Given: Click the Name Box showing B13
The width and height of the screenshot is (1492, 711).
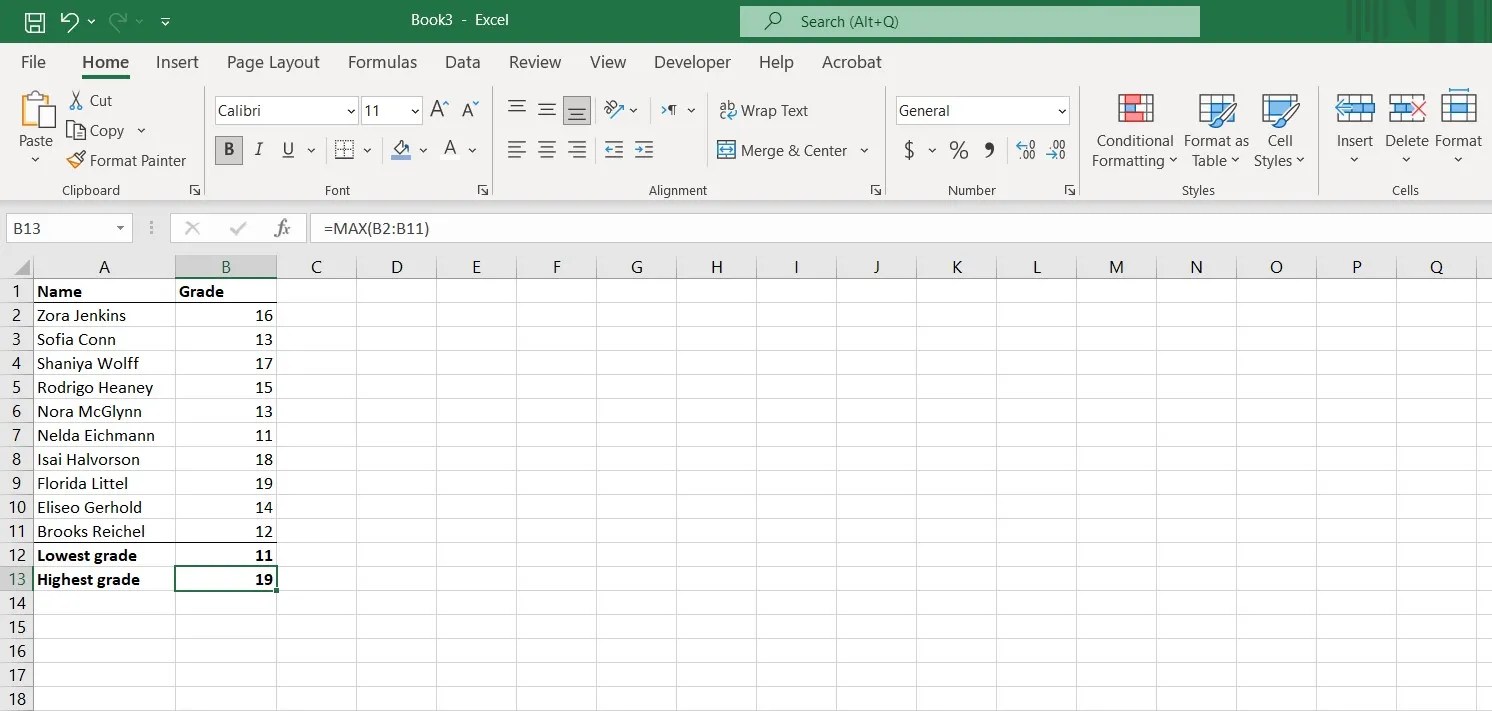Looking at the screenshot, I should [x=60, y=228].
